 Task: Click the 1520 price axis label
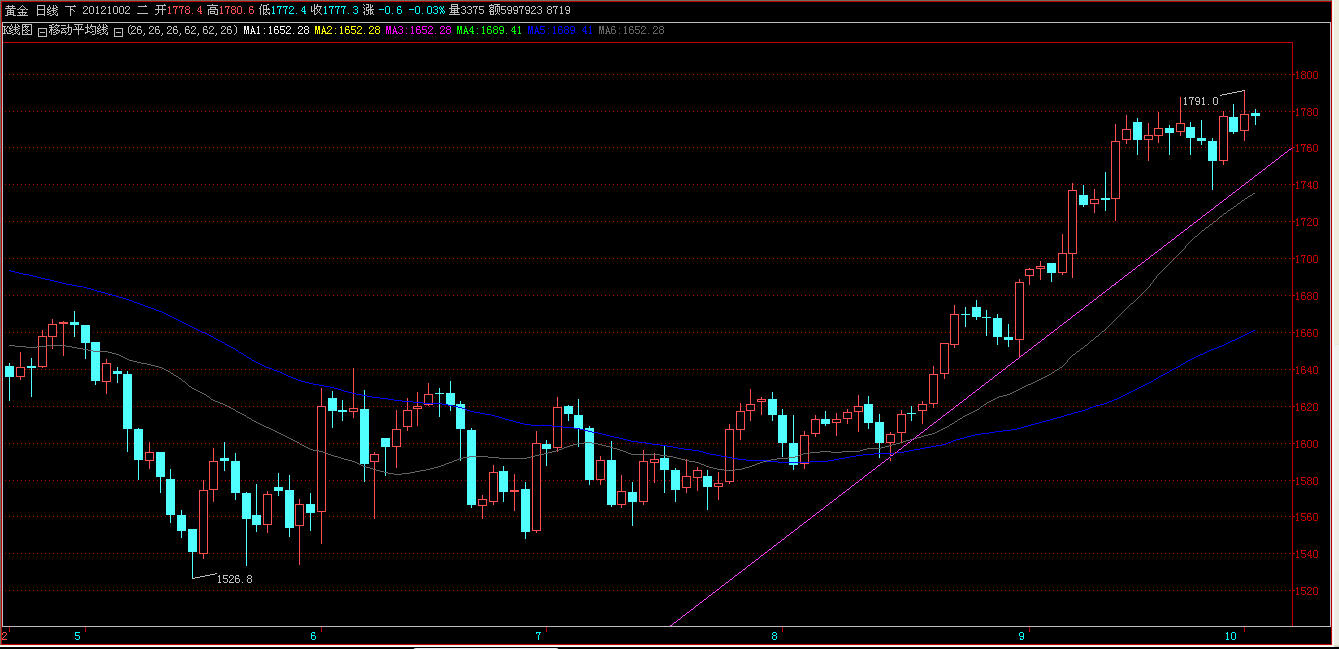tap(1307, 591)
